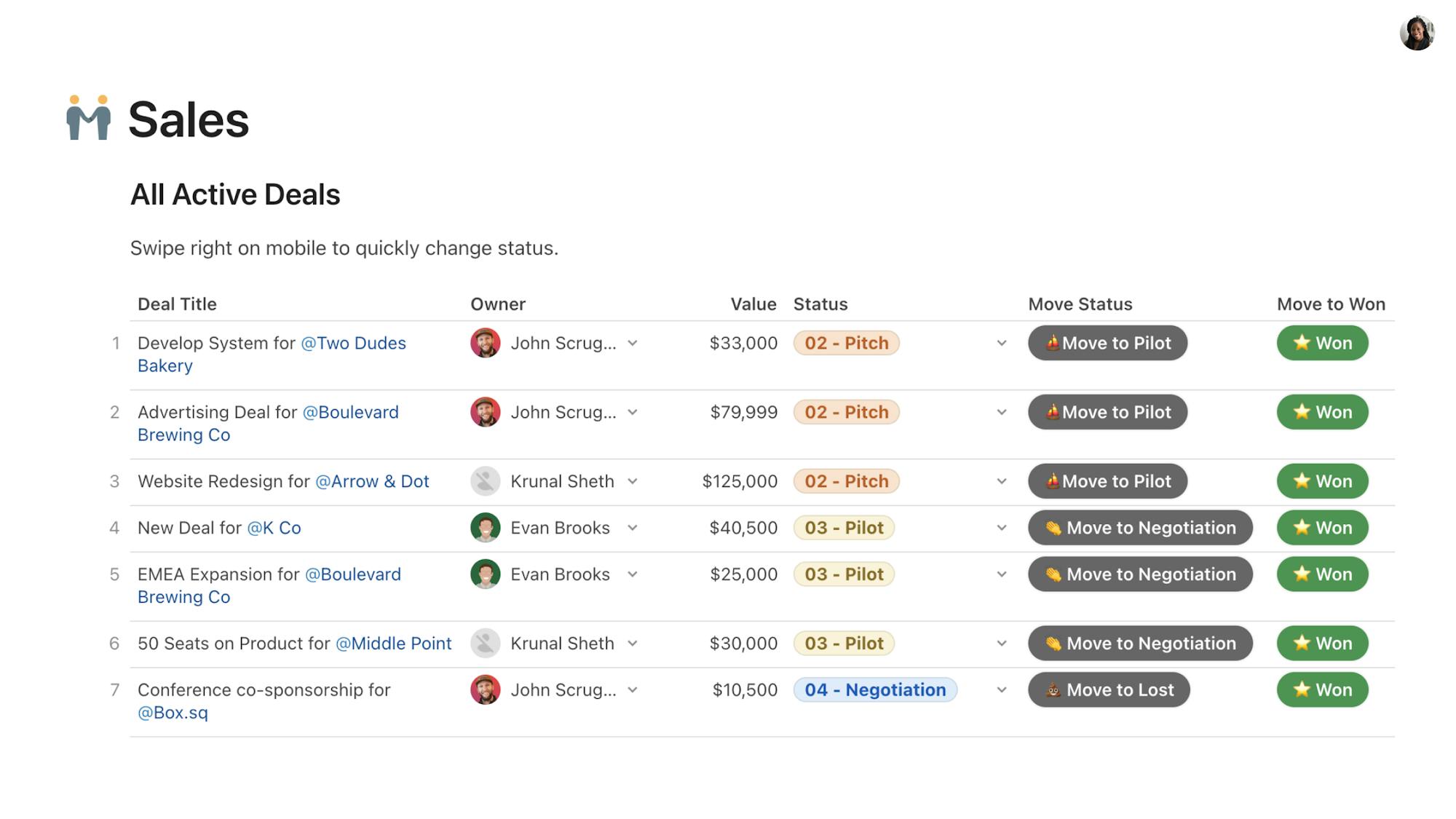Open owner dropdown for Two Dudes Bakery deal

(633, 343)
